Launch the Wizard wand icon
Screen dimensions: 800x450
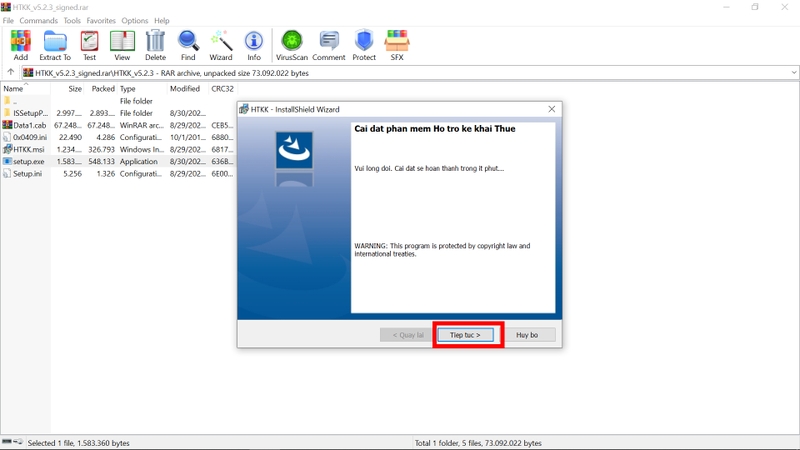(x=221, y=45)
